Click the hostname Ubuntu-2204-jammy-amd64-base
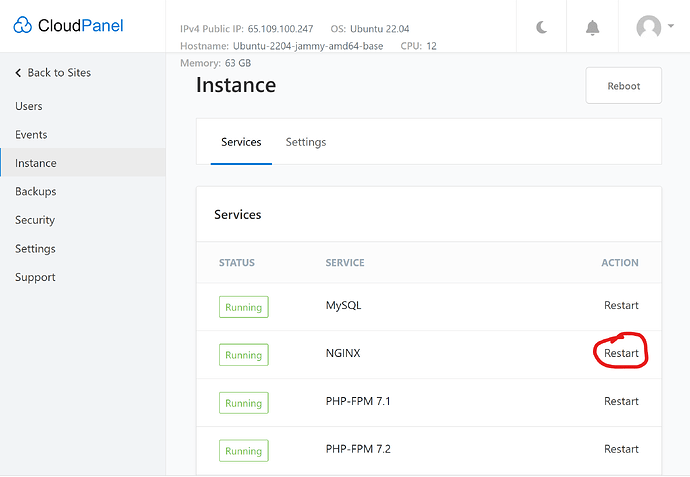Viewport: 690px width, 477px height. [308, 46]
